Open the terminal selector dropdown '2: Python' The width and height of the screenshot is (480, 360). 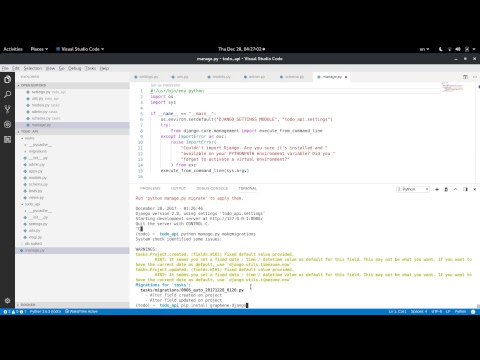(x=413, y=189)
